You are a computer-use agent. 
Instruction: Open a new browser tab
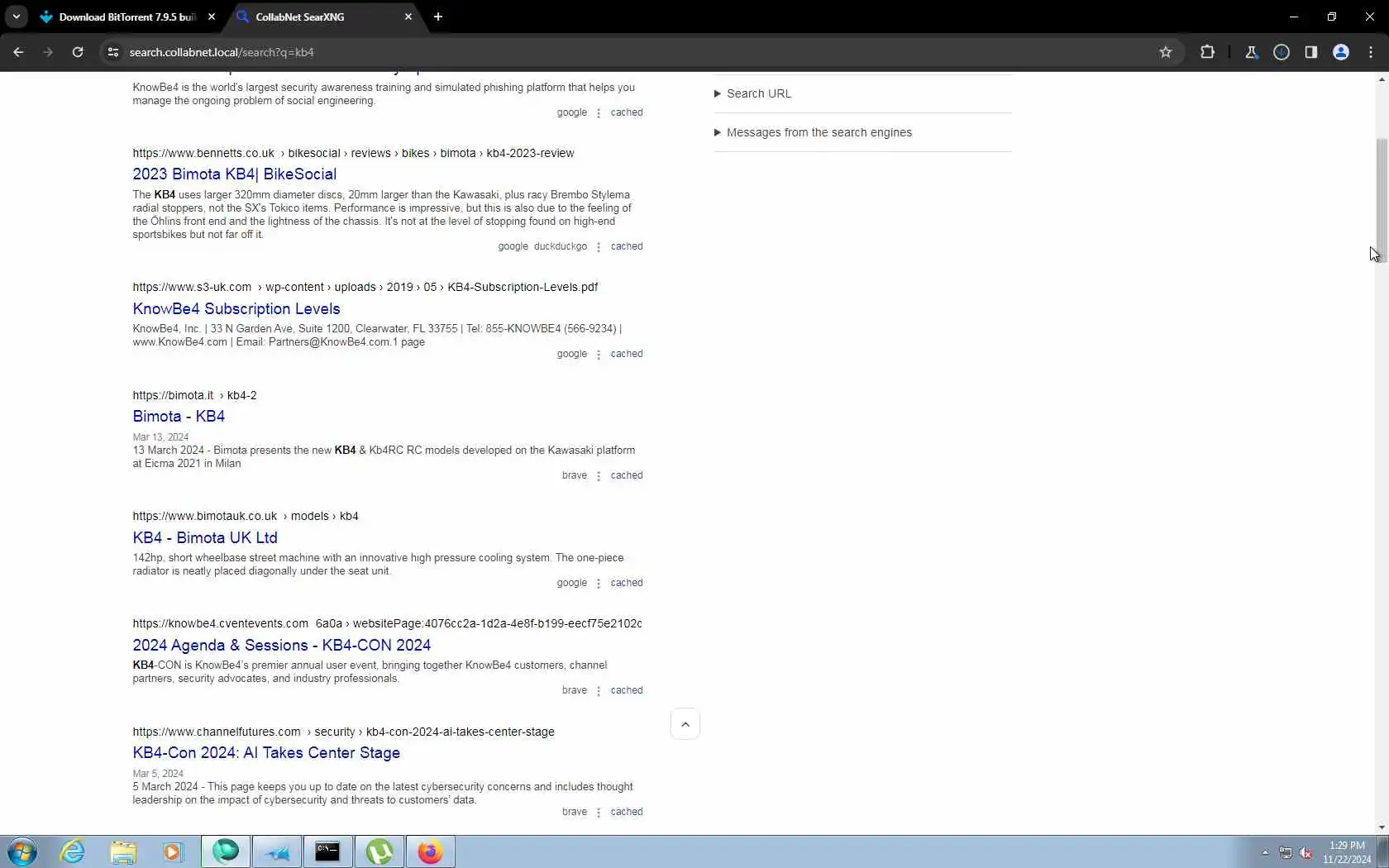pos(438,17)
